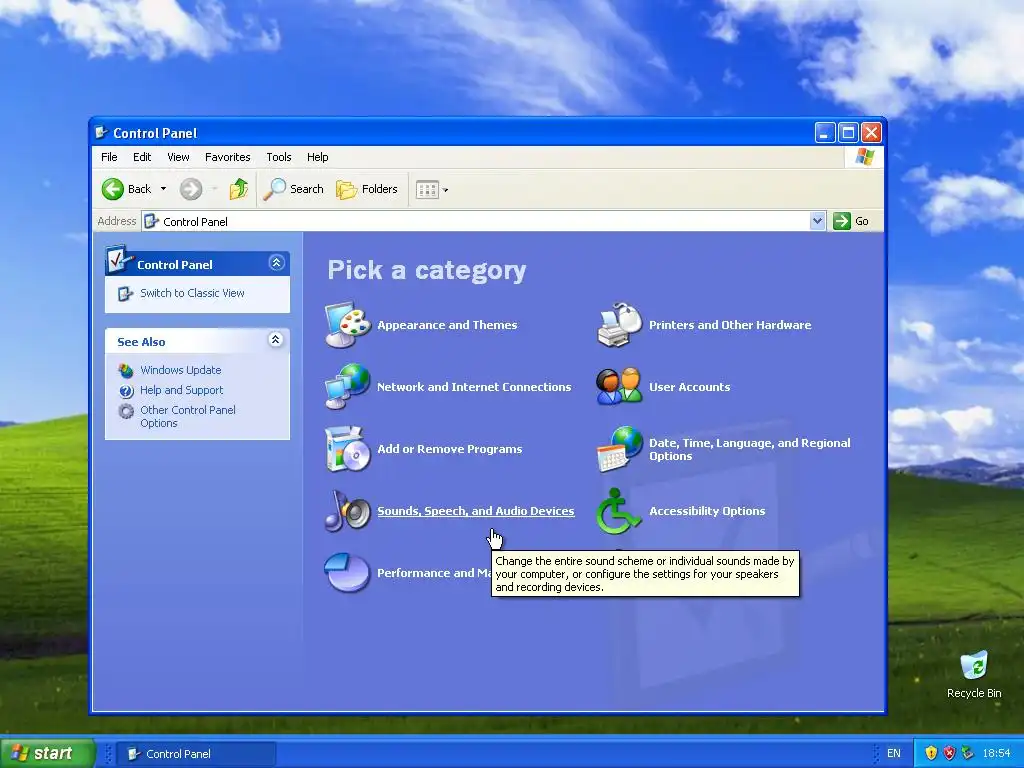Viewport: 1024px width, 768px height.
Task: Click the Printers and Other Hardware icon
Action: click(x=620, y=325)
